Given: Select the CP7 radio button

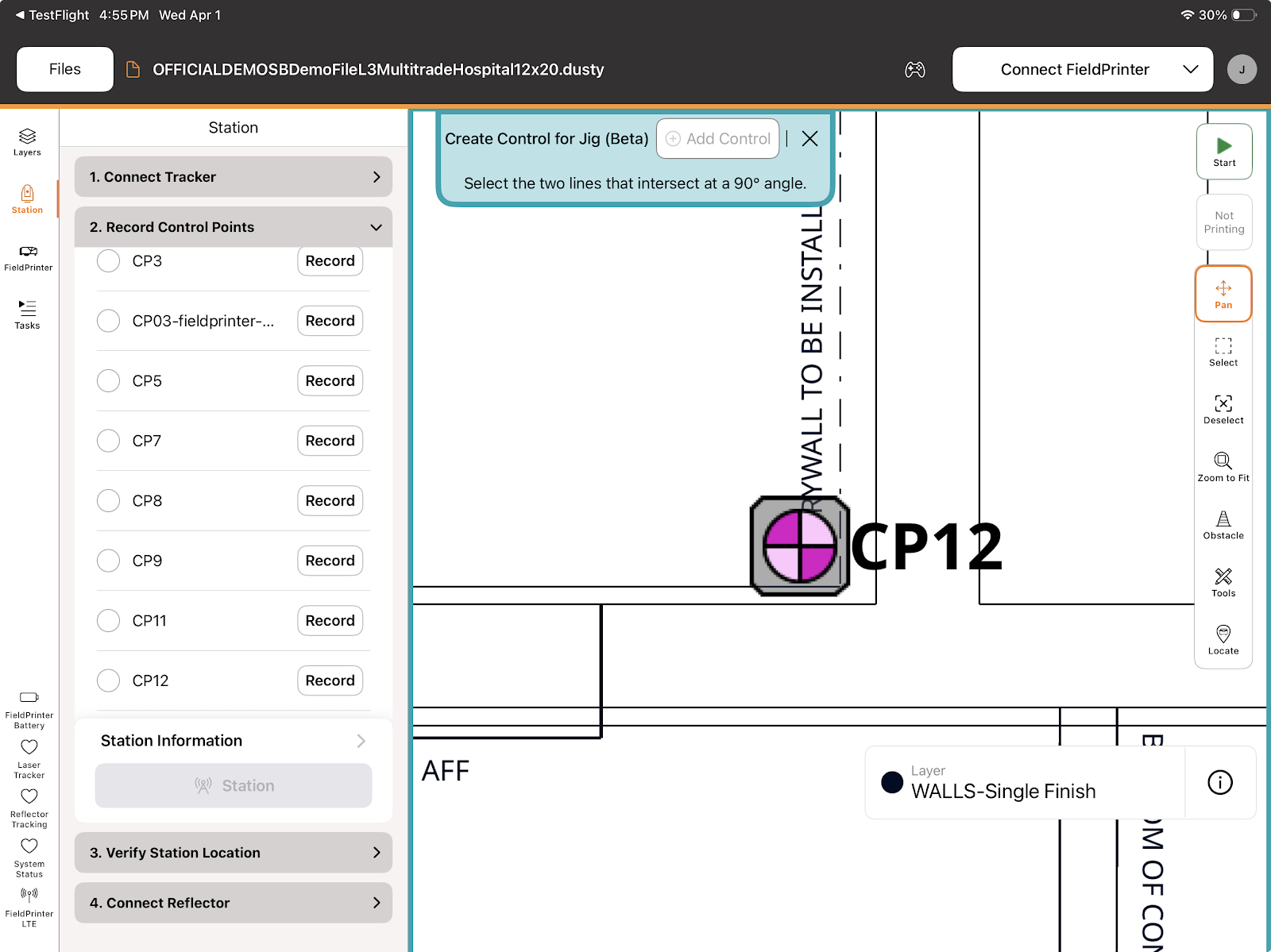Looking at the screenshot, I should pyautogui.click(x=108, y=441).
